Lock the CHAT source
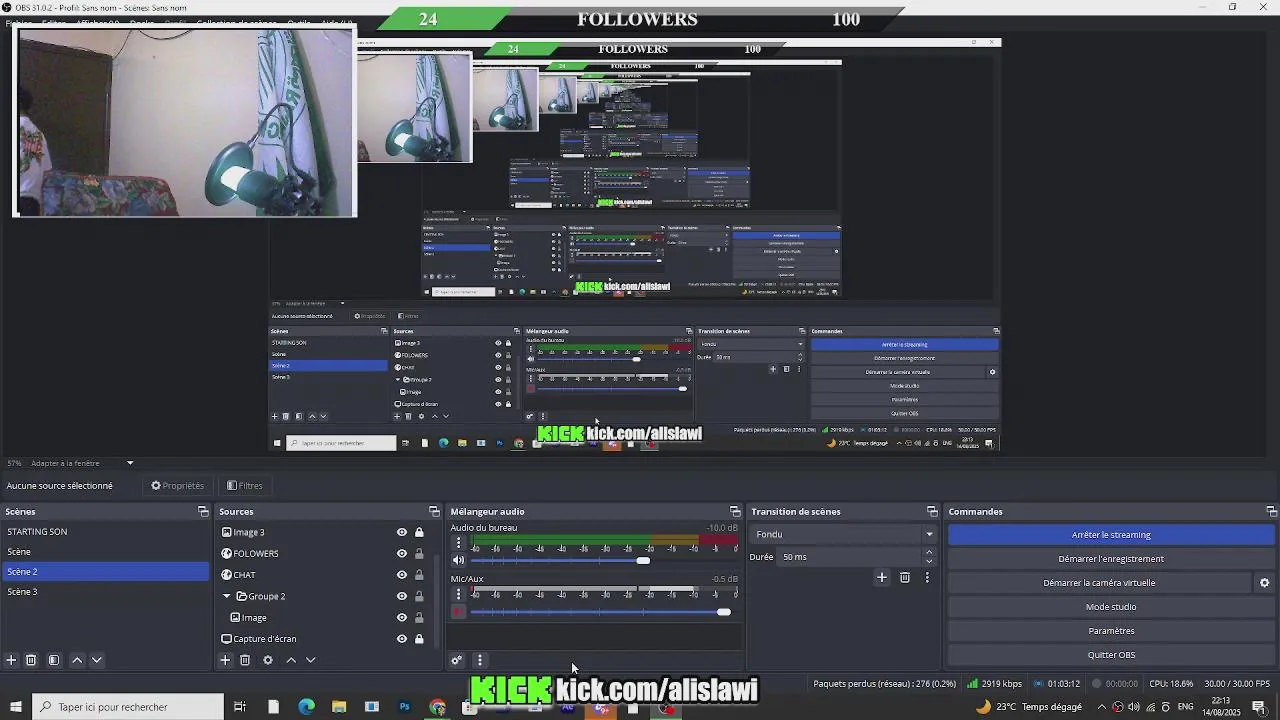 pos(419,575)
